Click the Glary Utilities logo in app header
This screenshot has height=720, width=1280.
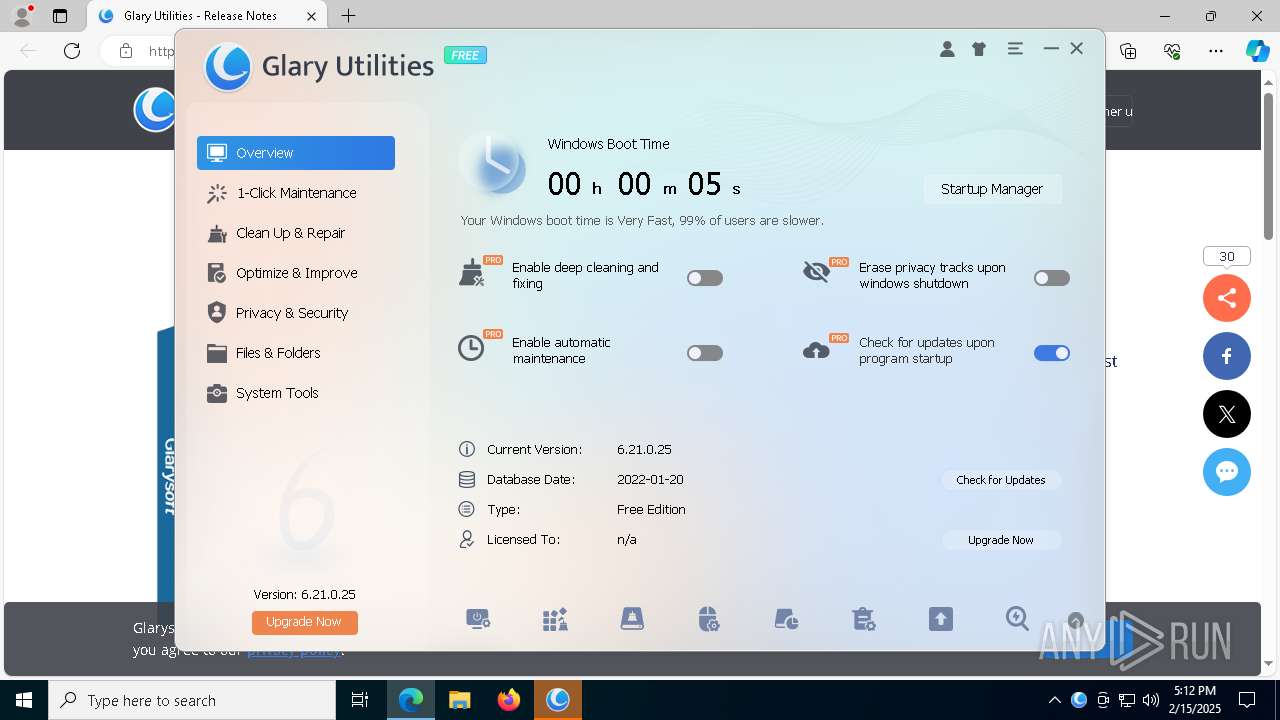(x=227, y=67)
